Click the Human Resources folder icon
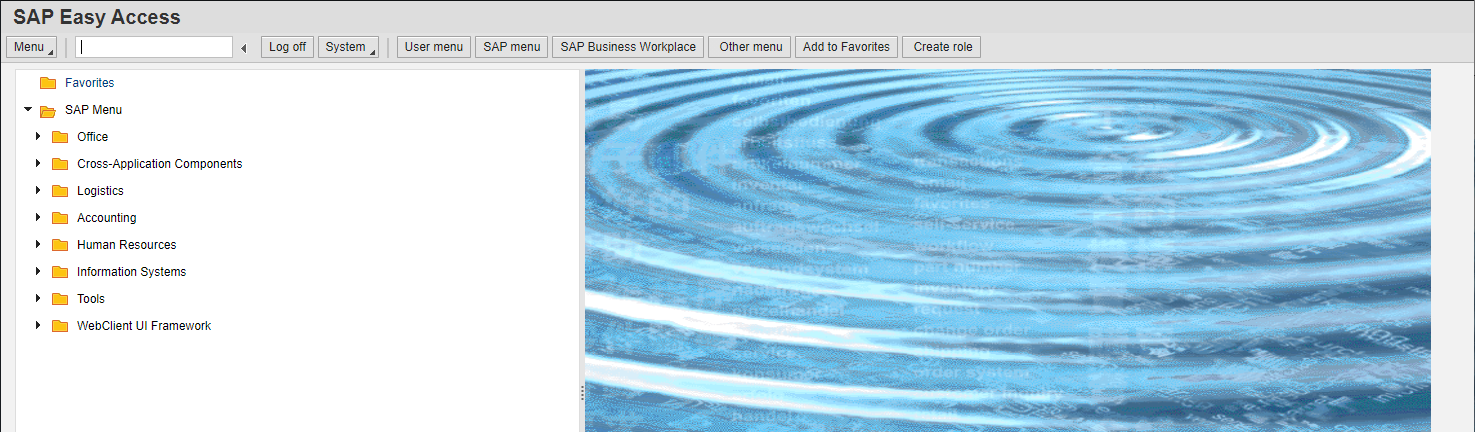 (60, 245)
